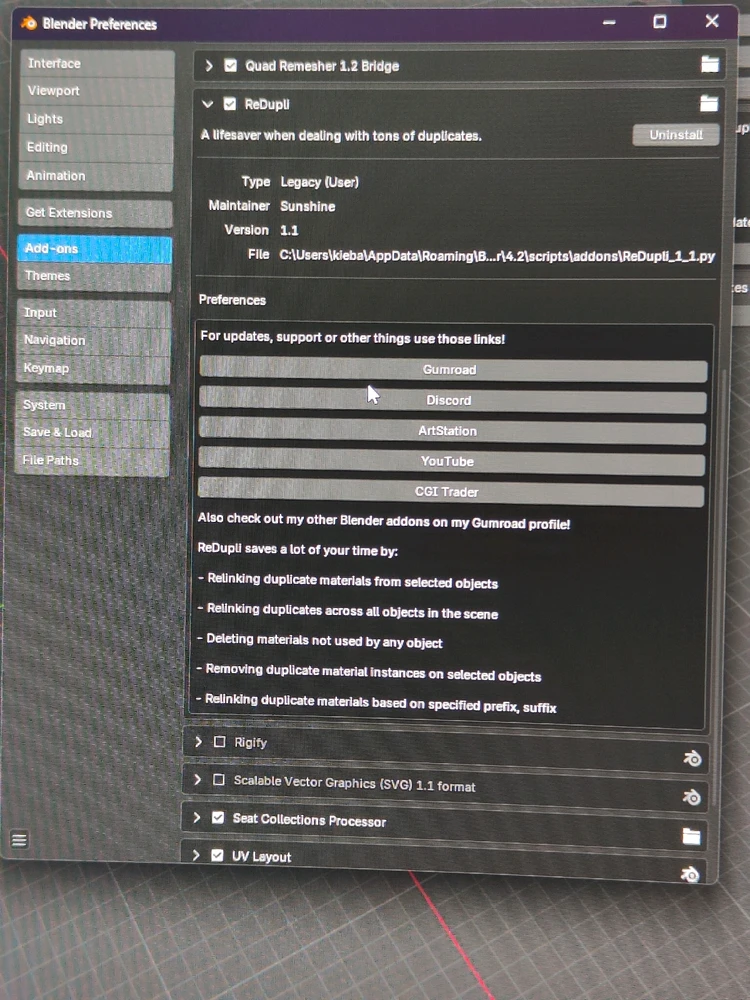This screenshot has height=1000, width=750.
Task: Switch to the Themes section
Action: [94, 276]
